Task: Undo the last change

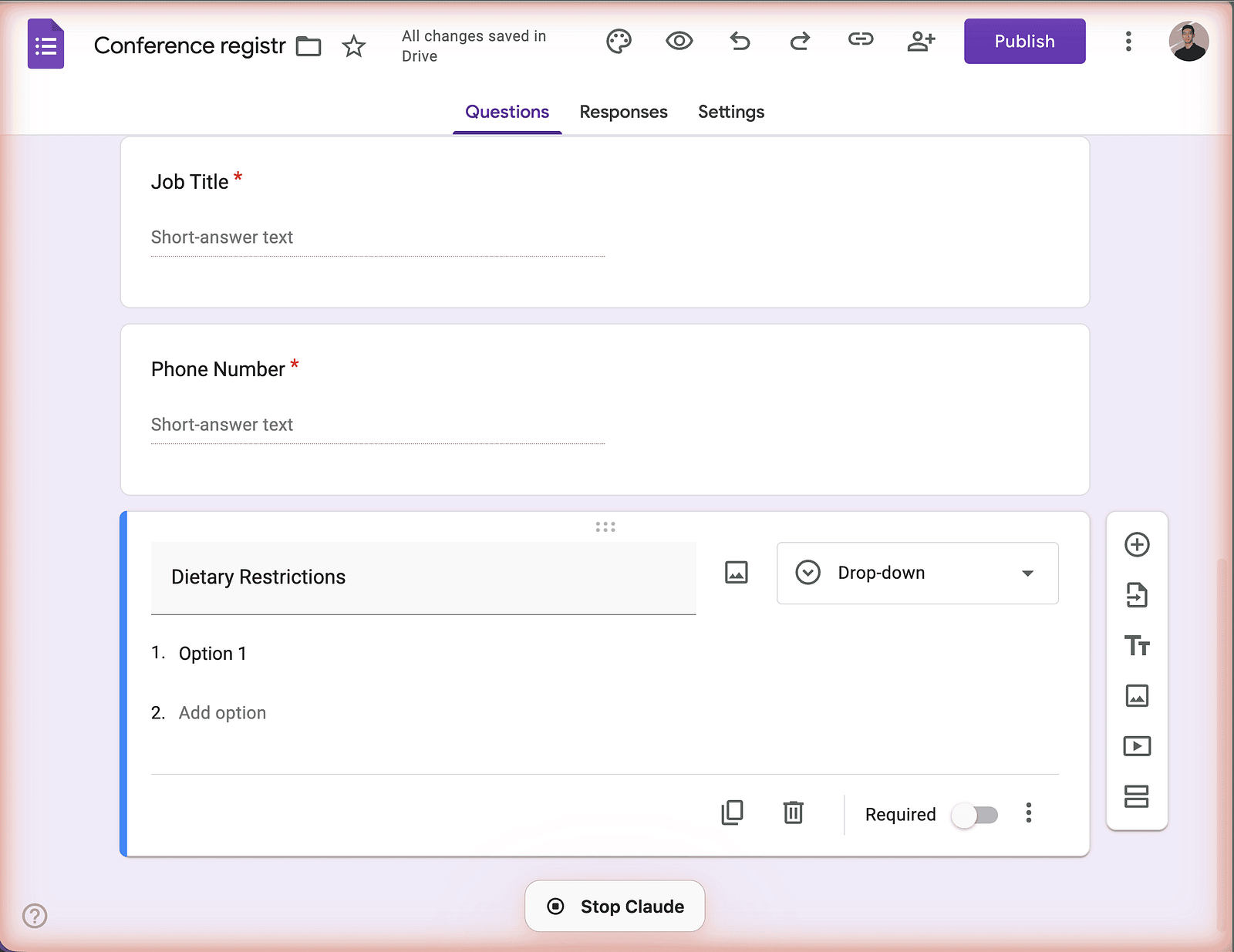Action: (739, 42)
